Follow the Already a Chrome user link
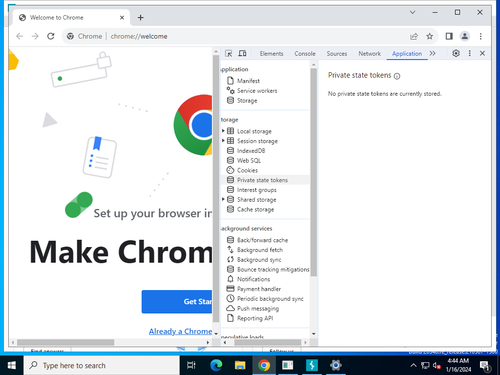This screenshot has width=500, height=375. click(180, 331)
